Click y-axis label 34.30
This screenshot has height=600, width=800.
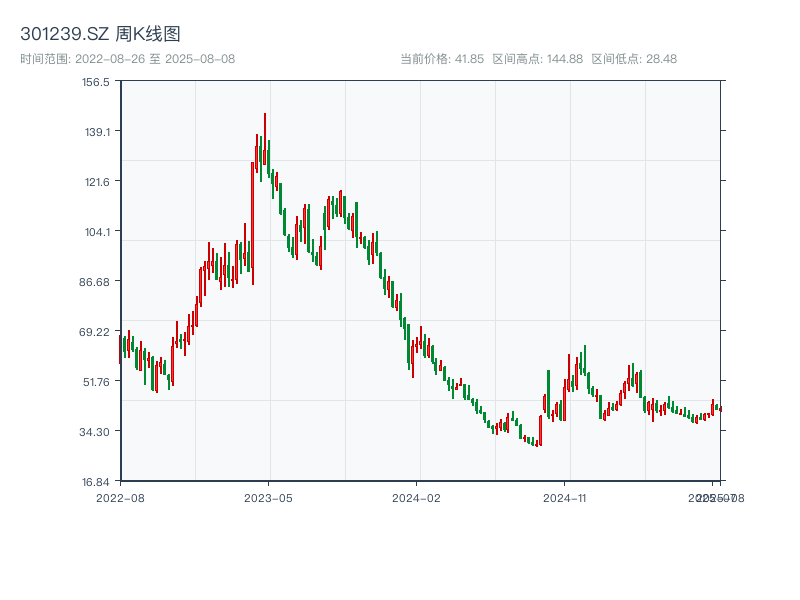click(x=94, y=432)
